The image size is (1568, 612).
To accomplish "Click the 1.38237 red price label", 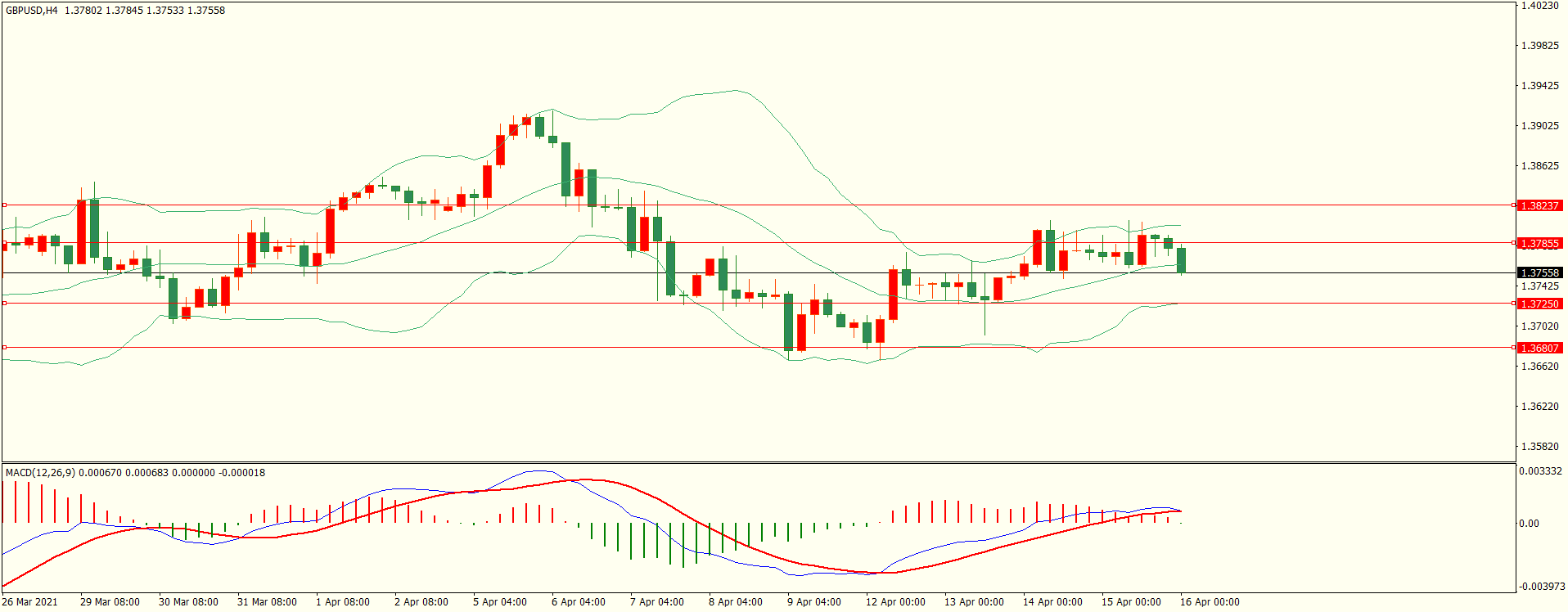I will click(x=1539, y=205).
